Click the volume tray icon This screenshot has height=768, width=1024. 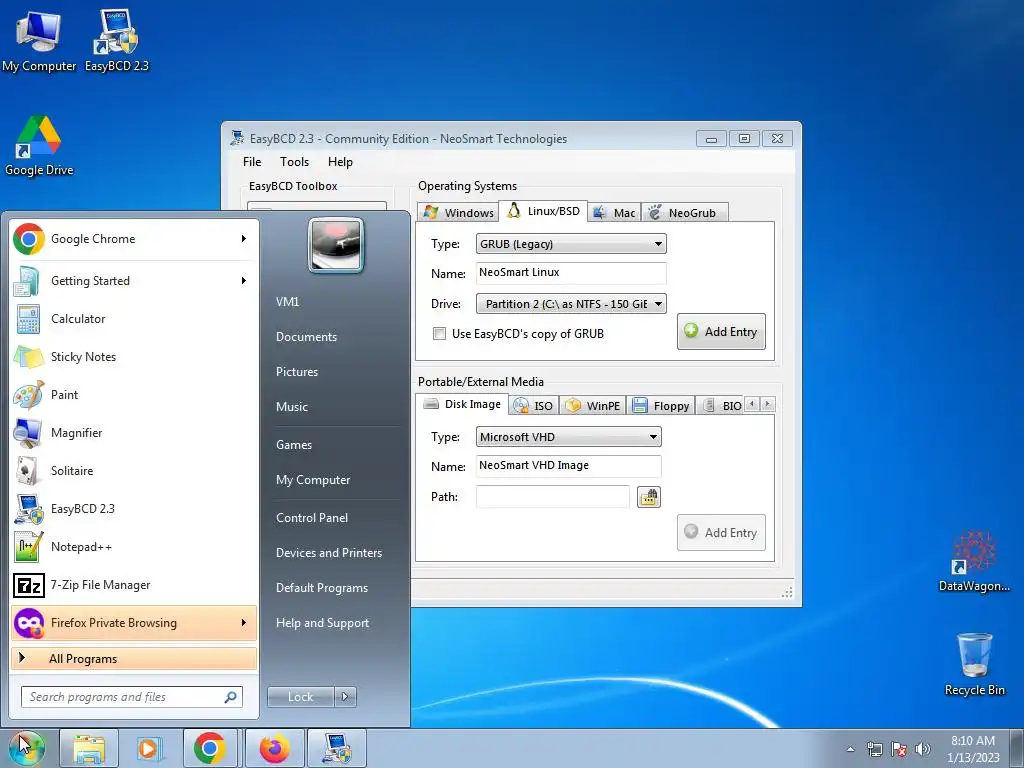(x=922, y=749)
